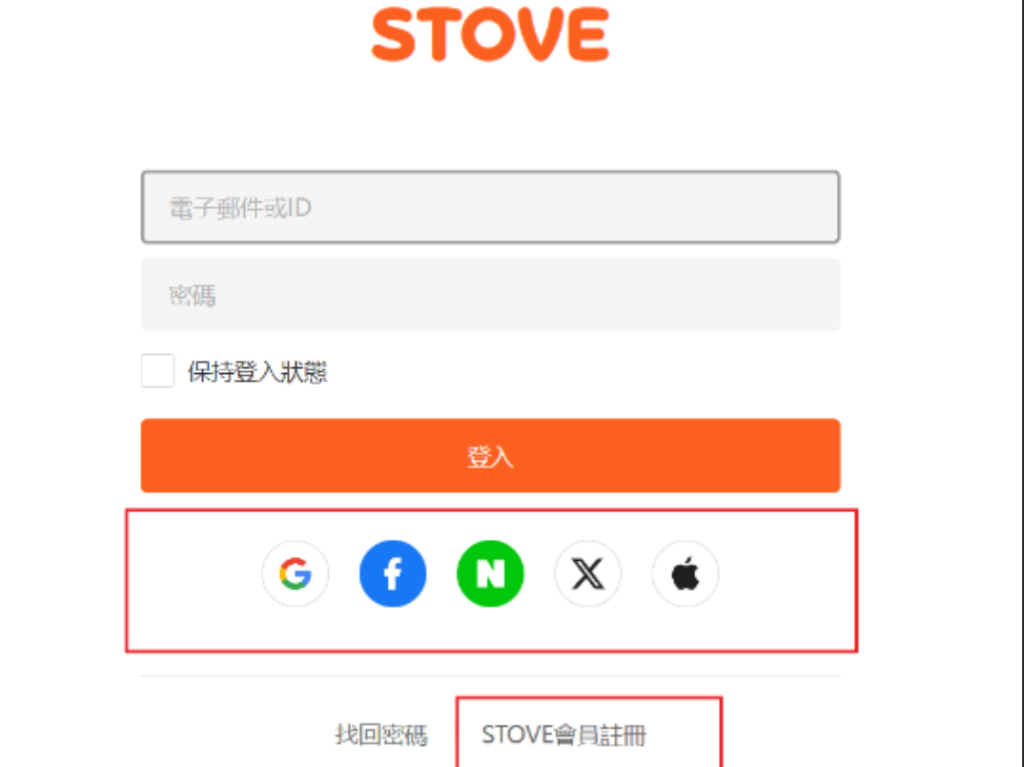Enable the 保持登入狀態 checkbox
Viewport: 1024px width, 767px height.
[157, 370]
